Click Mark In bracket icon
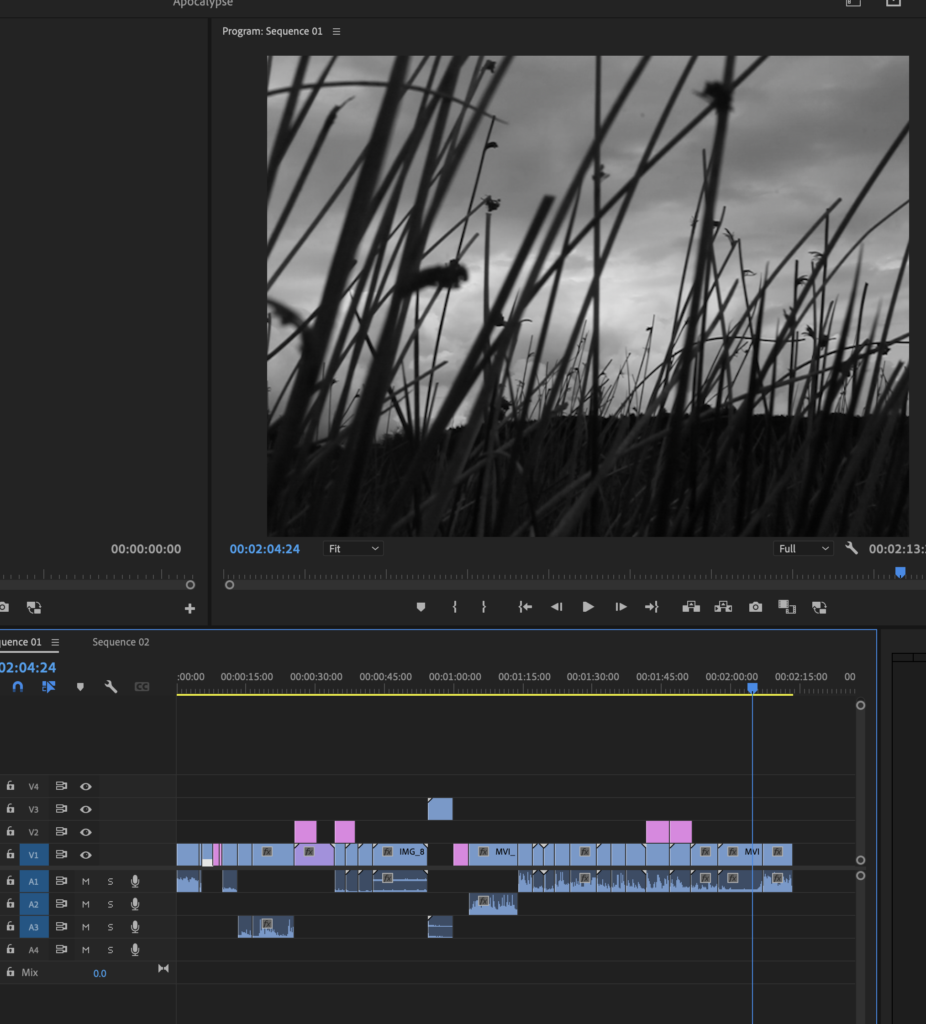 (x=454, y=607)
